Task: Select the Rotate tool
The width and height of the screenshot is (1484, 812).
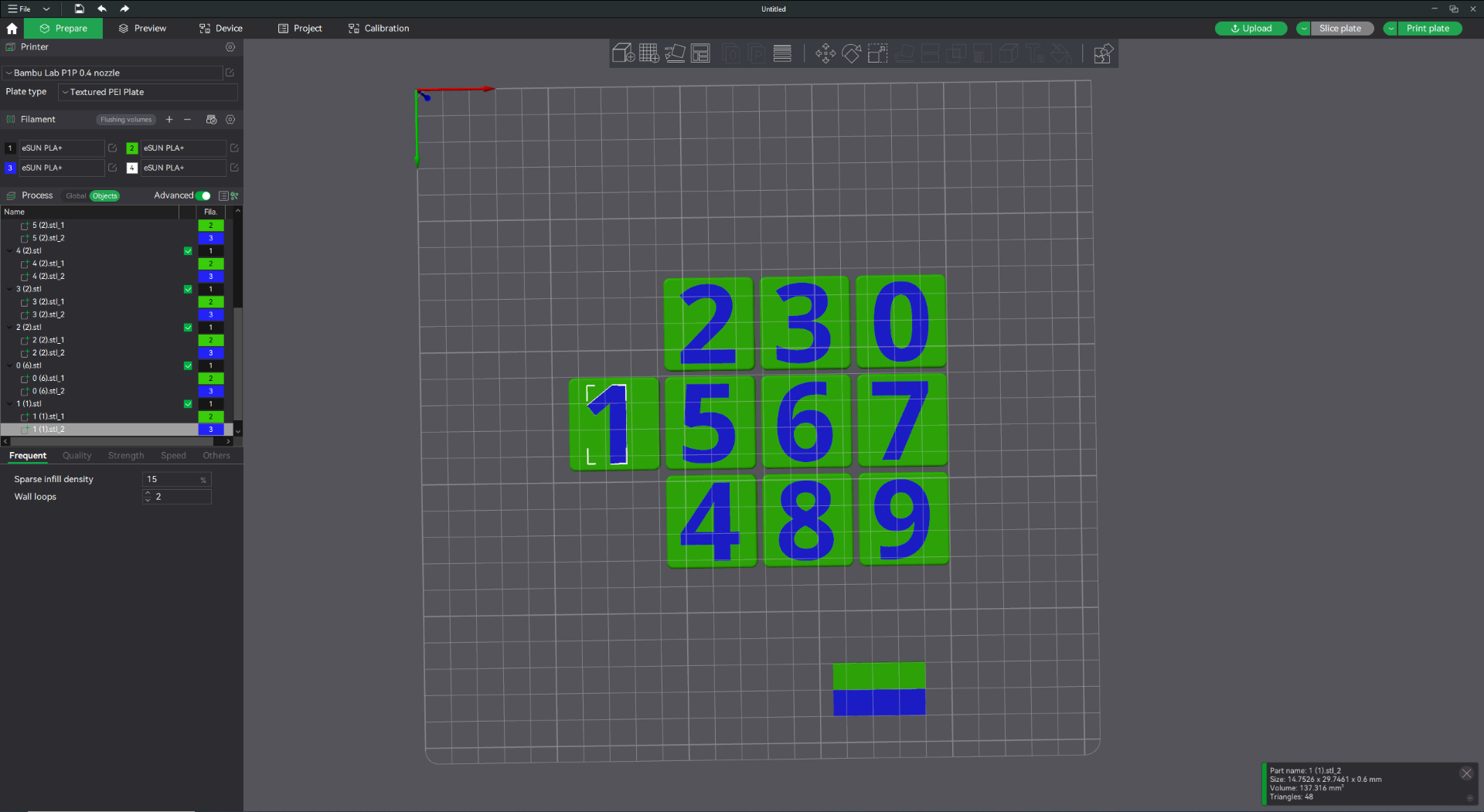Action: pyautogui.click(x=852, y=53)
